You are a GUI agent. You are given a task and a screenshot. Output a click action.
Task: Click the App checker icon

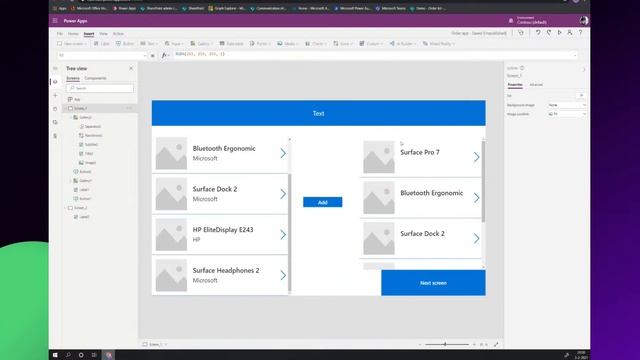521,33
